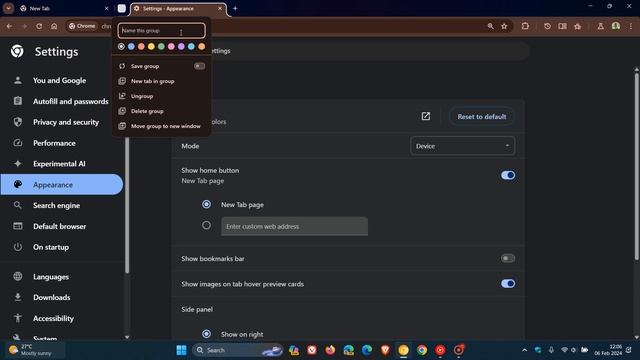This screenshot has width=640, height=360.
Task: Open Default browser settings
Action: point(61,226)
